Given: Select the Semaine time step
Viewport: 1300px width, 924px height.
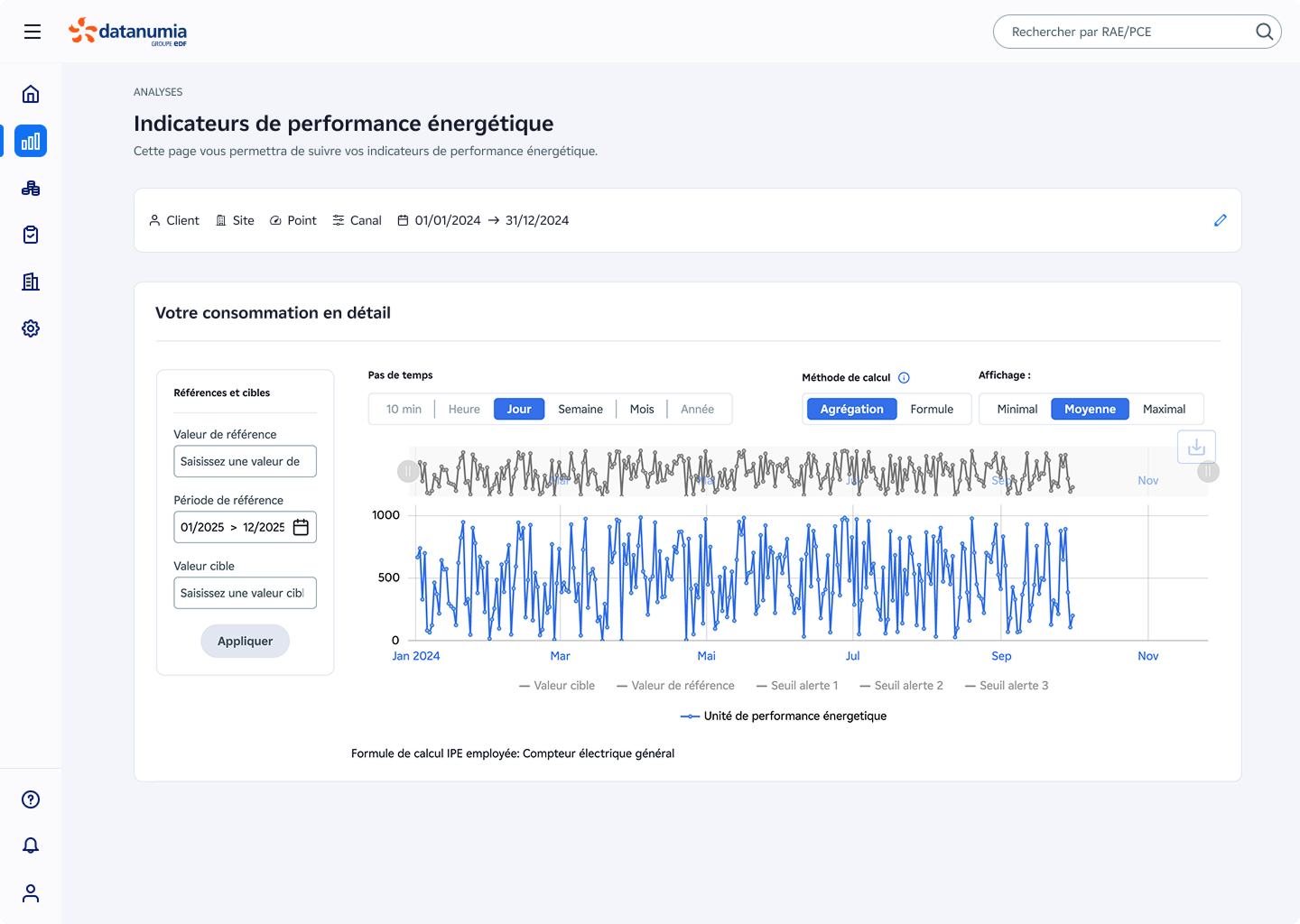Looking at the screenshot, I should 580,409.
